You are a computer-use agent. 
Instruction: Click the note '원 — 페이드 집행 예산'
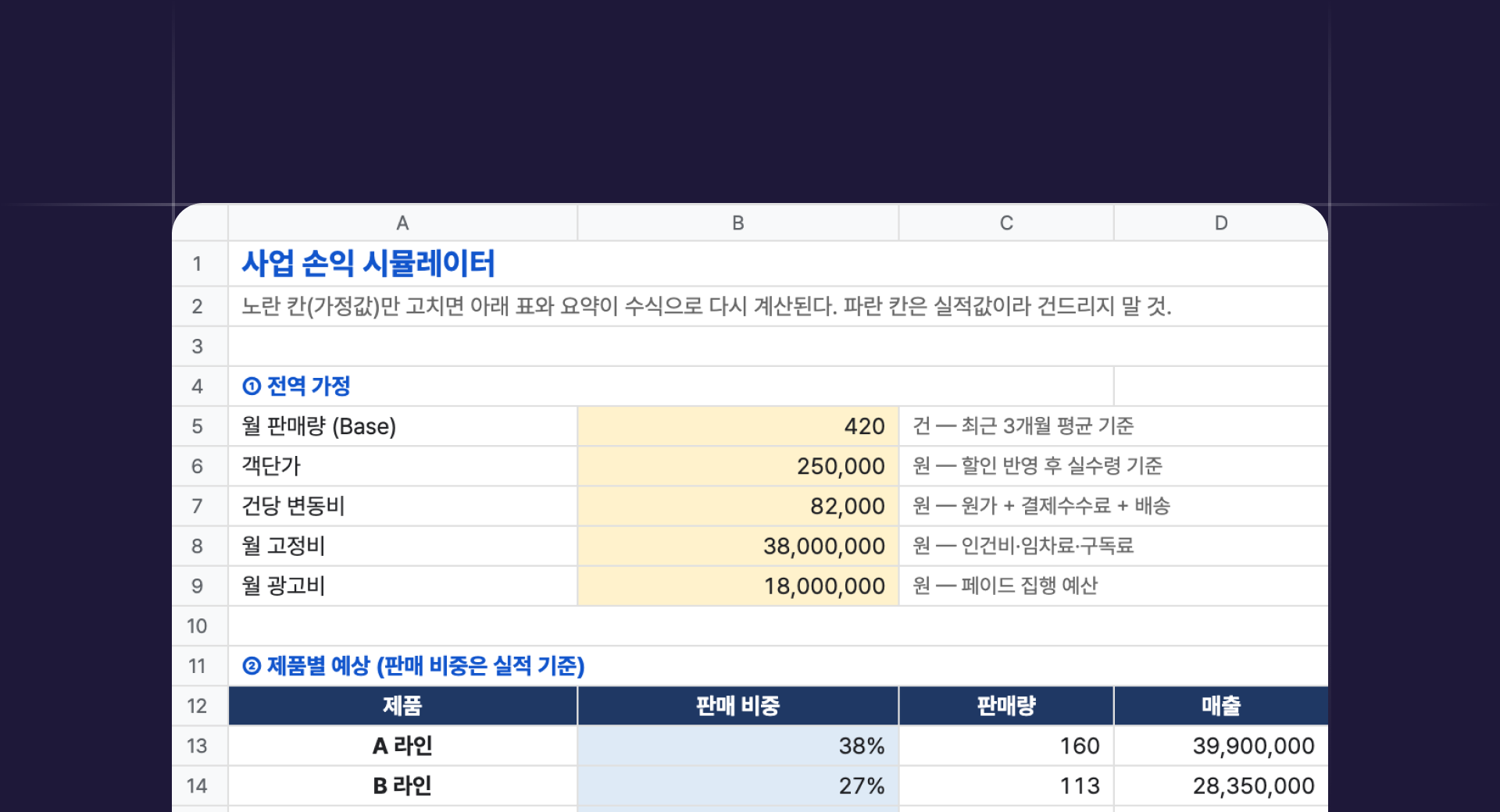pos(1005,586)
